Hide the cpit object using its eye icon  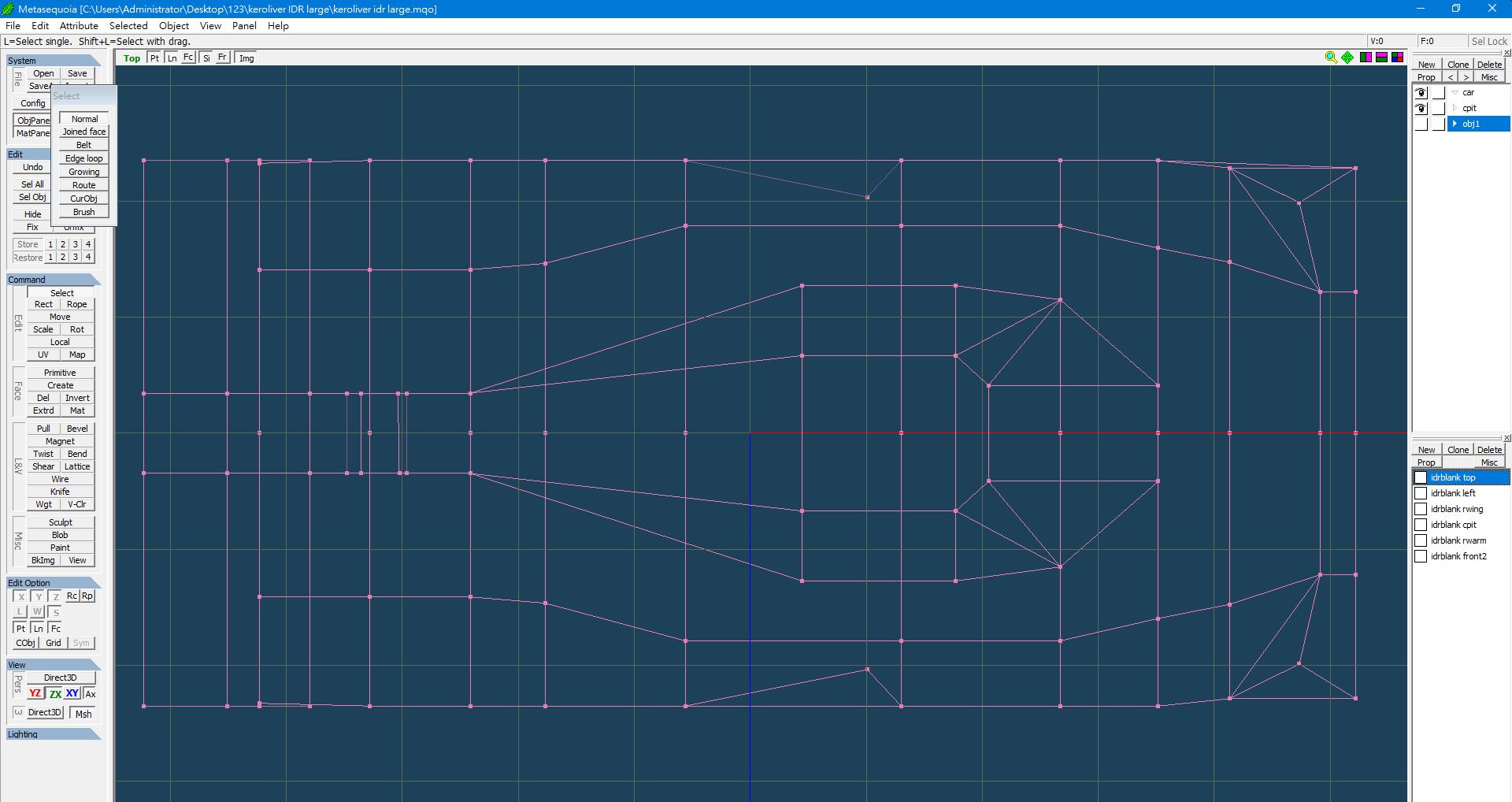[x=1421, y=109]
